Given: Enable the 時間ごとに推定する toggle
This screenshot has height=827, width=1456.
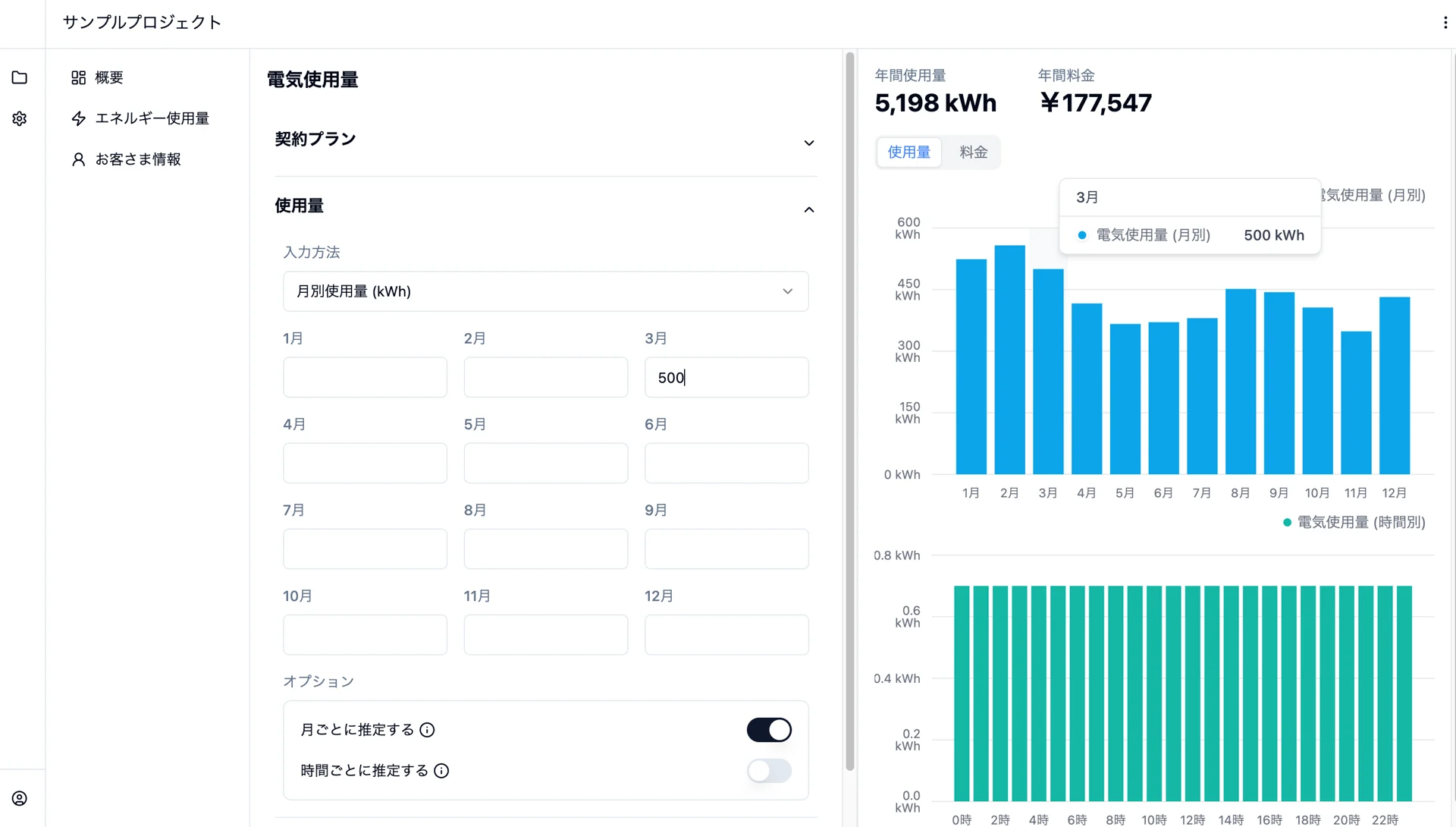Looking at the screenshot, I should tap(769, 771).
